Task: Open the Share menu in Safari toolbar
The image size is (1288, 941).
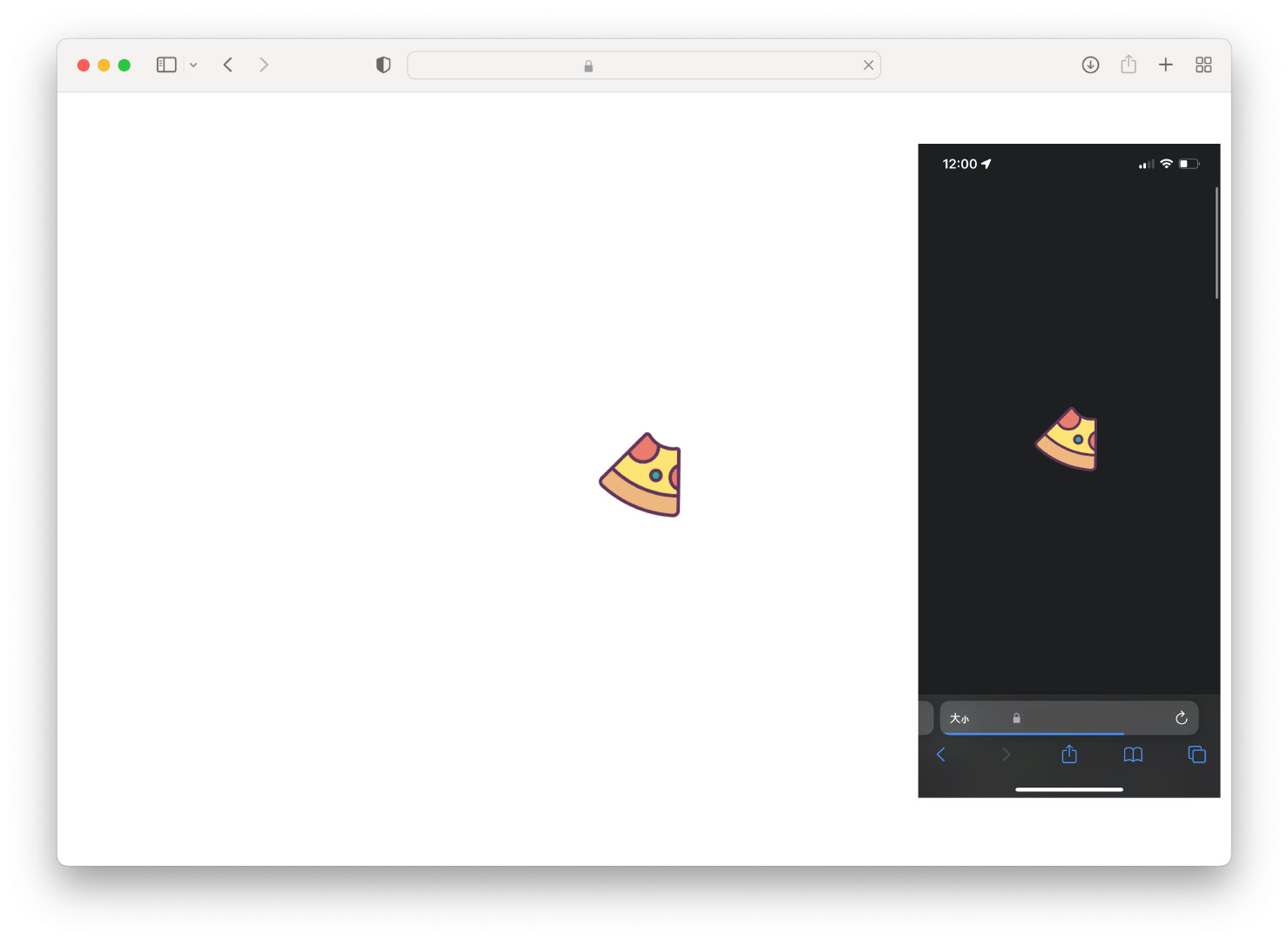Action: [1129, 65]
